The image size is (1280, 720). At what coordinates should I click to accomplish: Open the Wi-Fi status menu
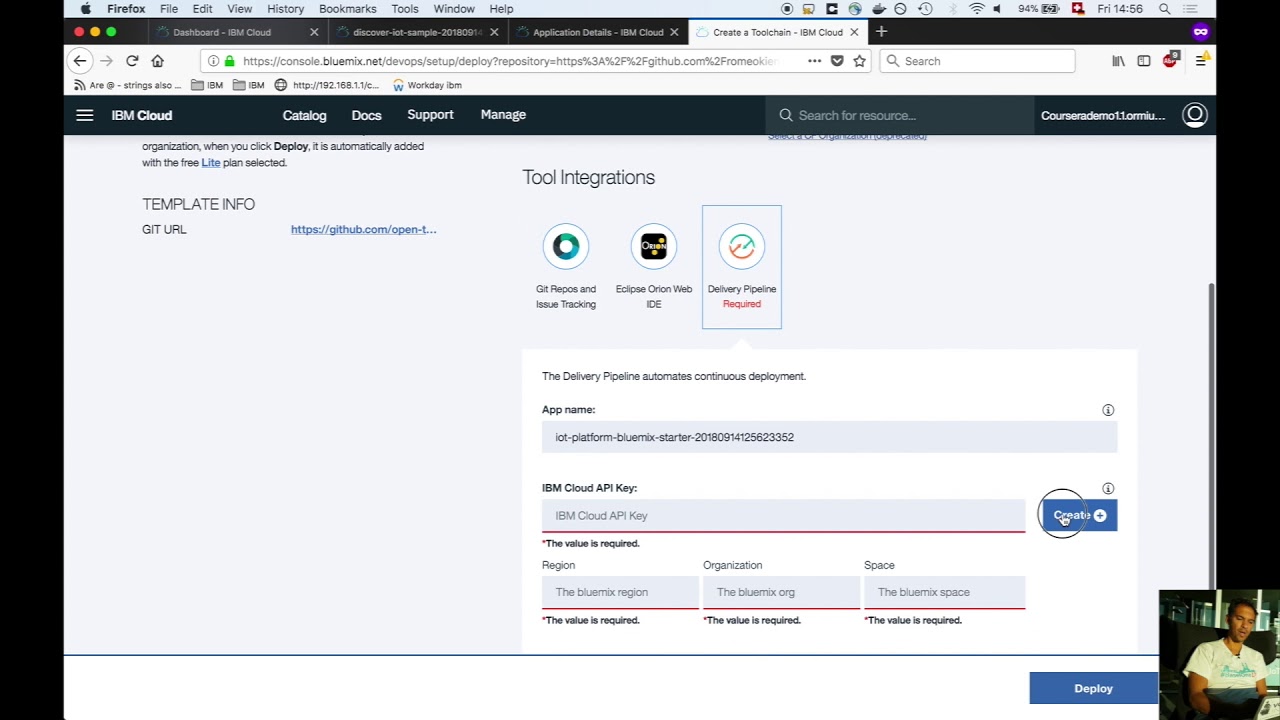click(977, 9)
